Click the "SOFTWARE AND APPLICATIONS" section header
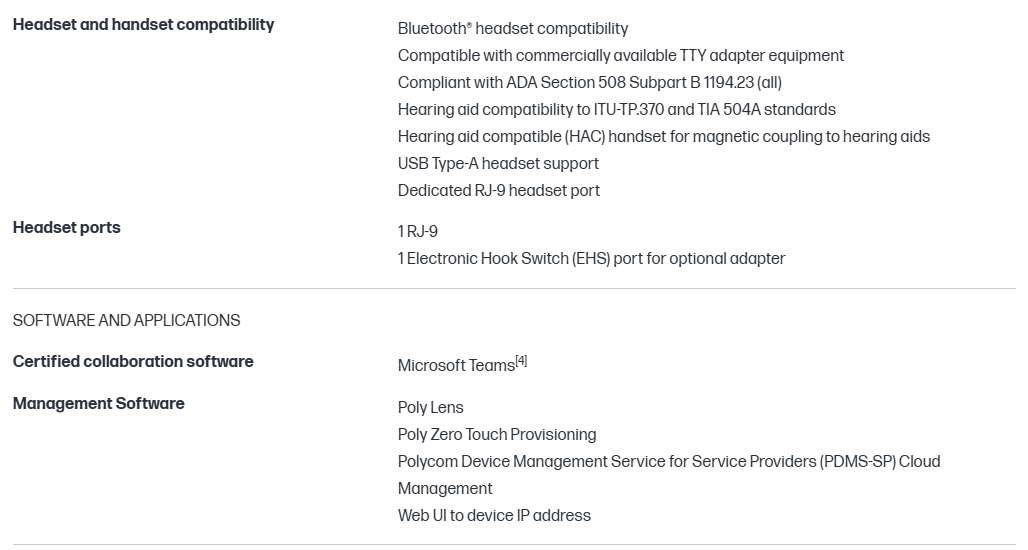The width and height of the screenshot is (1028, 550). click(x=126, y=321)
